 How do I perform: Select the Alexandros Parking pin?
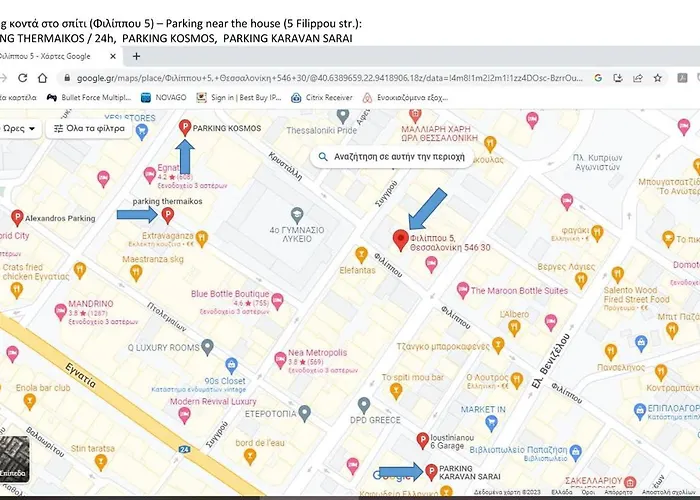(x=17, y=218)
